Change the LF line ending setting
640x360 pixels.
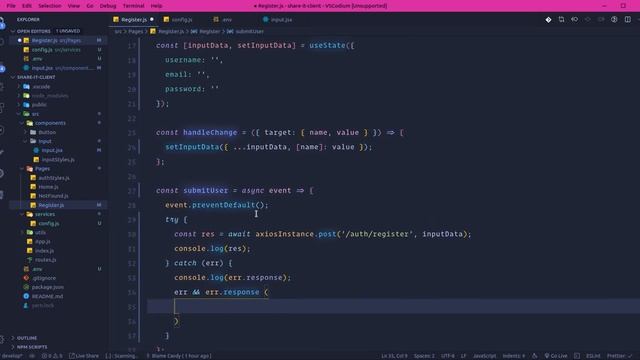[x=464, y=356]
